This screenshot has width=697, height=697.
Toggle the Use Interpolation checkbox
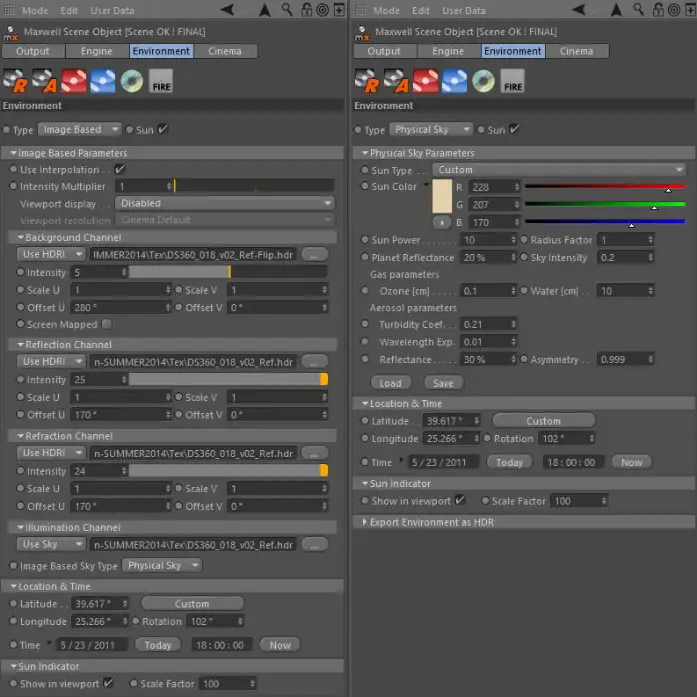tap(120, 169)
